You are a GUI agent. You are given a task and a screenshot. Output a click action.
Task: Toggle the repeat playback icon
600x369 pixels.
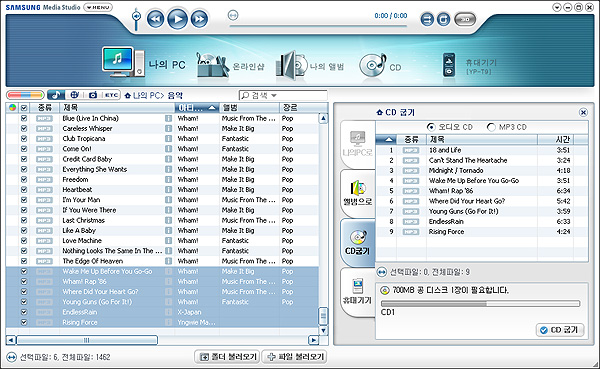pos(443,19)
